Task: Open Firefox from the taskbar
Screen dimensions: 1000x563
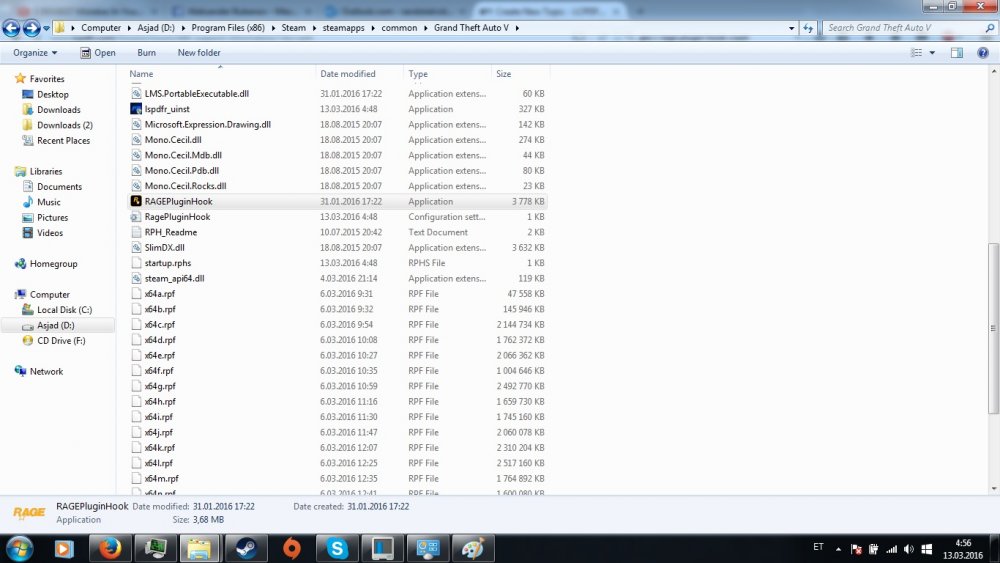Action: tap(110, 548)
